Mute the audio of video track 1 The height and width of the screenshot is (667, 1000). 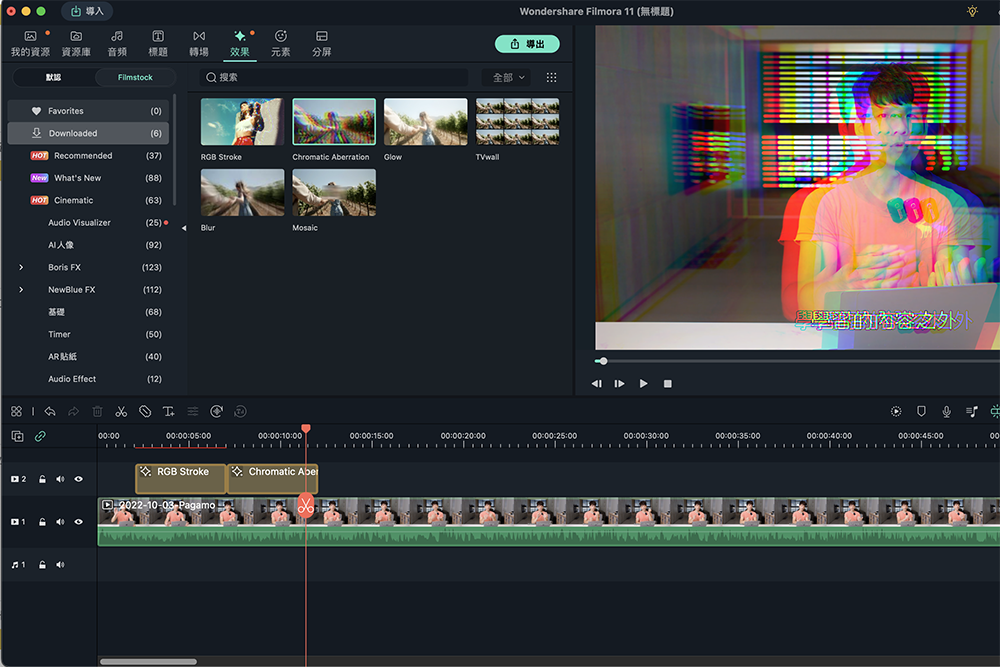click(x=60, y=522)
